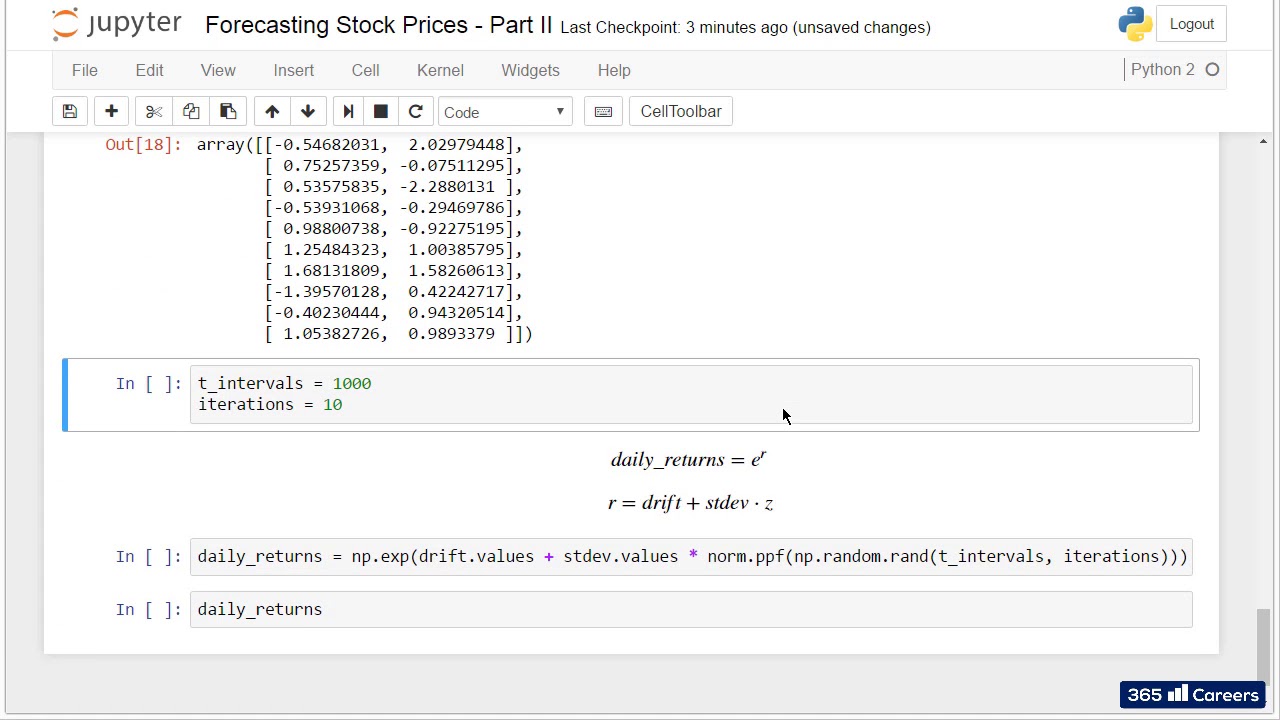
Task: Open the command palette keyboard icon
Action: (603, 112)
